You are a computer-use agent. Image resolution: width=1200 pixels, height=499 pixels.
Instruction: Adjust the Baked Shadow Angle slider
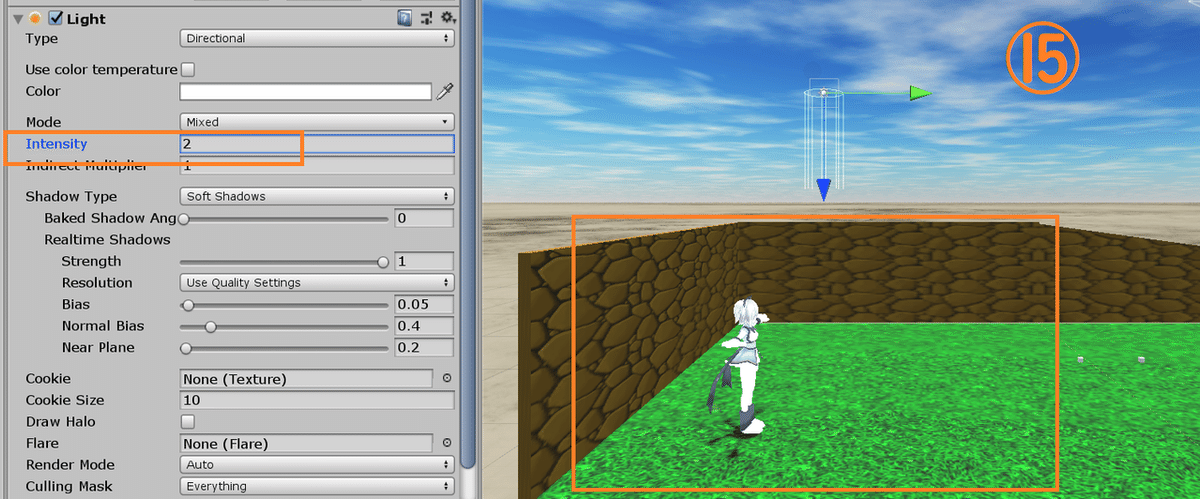(284, 218)
